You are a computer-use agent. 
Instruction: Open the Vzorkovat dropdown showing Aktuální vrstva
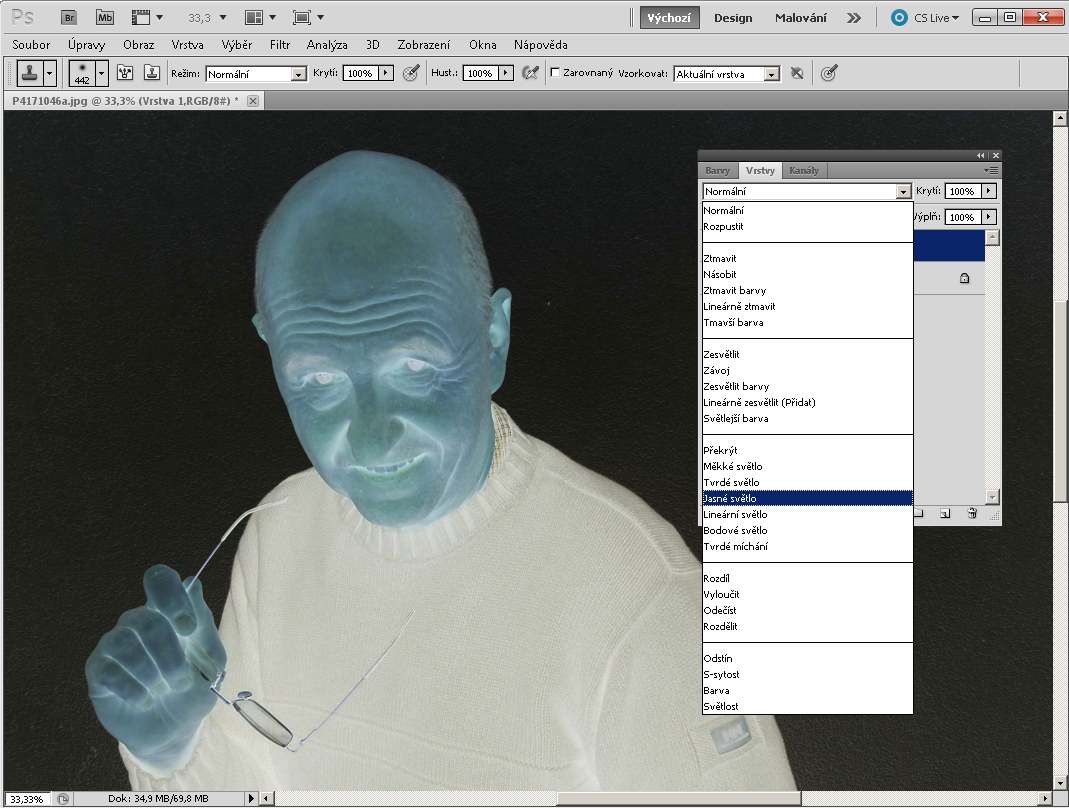click(771, 74)
